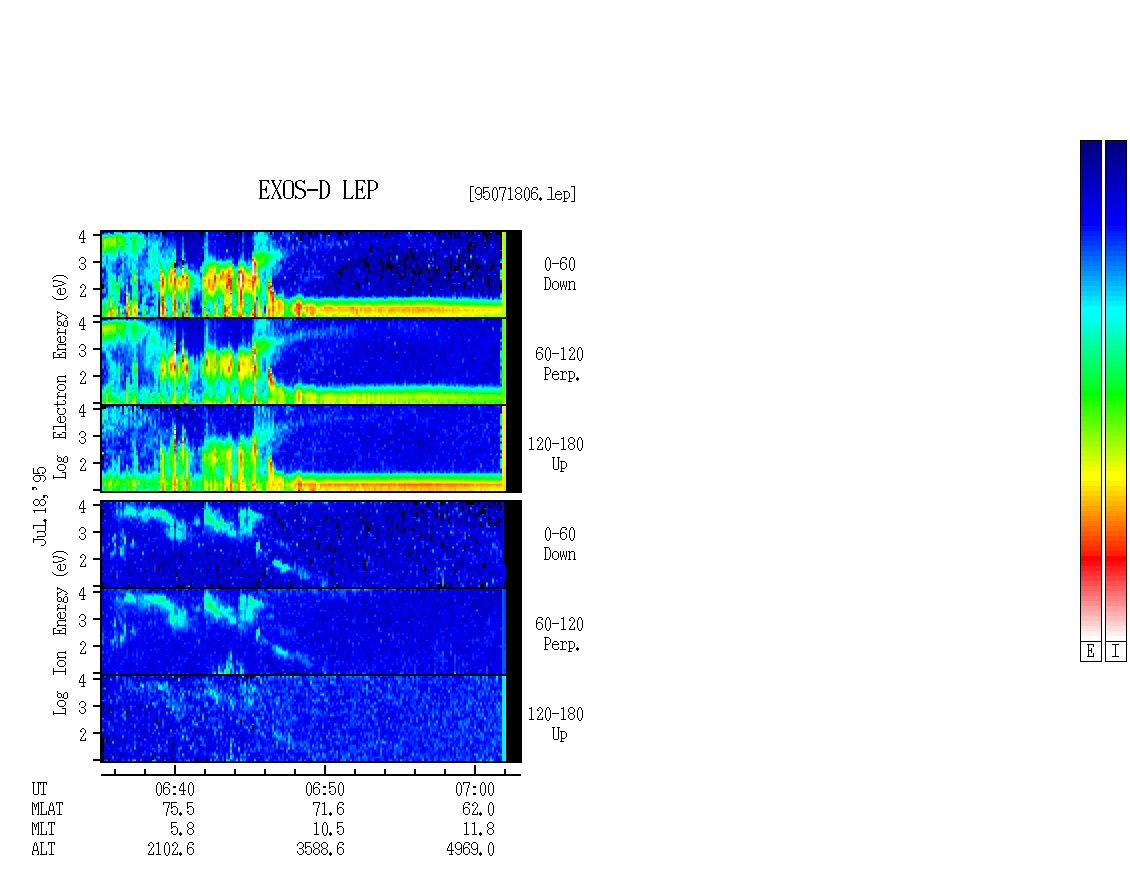Click the 120-180 Up label beside electron panel
The height and width of the screenshot is (875, 1130).
(556, 454)
